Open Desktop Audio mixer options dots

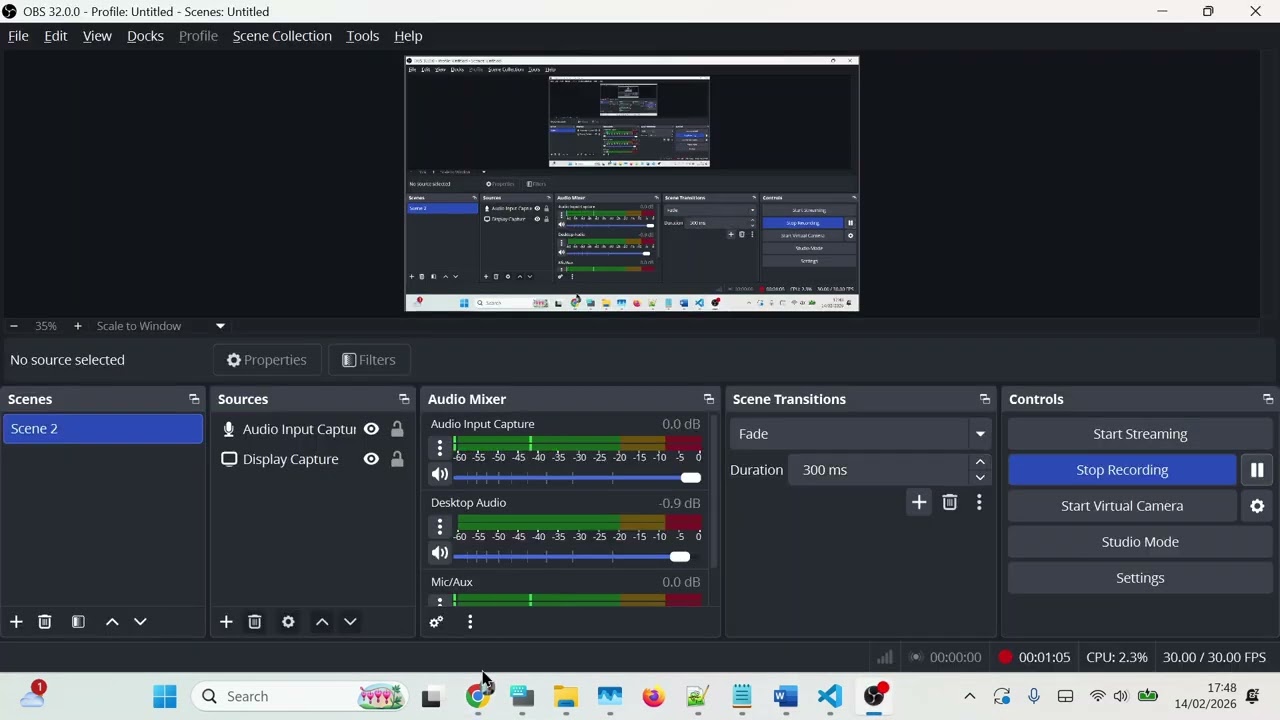point(440,526)
